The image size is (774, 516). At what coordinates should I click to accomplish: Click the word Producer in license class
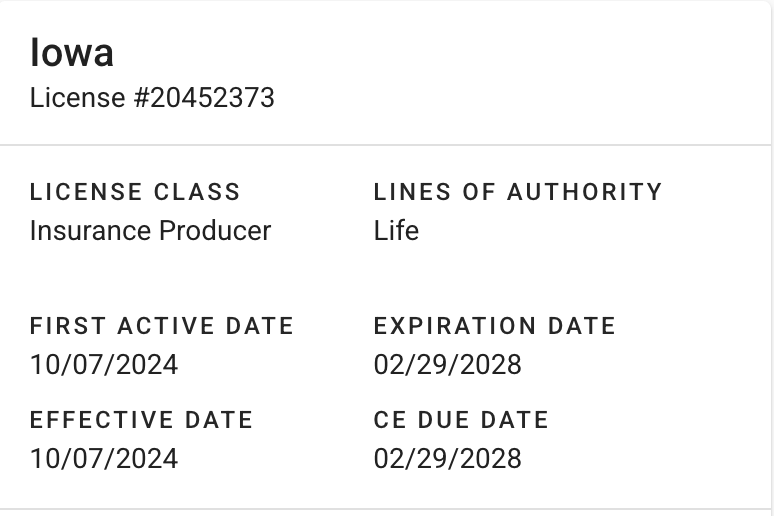tap(215, 231)
